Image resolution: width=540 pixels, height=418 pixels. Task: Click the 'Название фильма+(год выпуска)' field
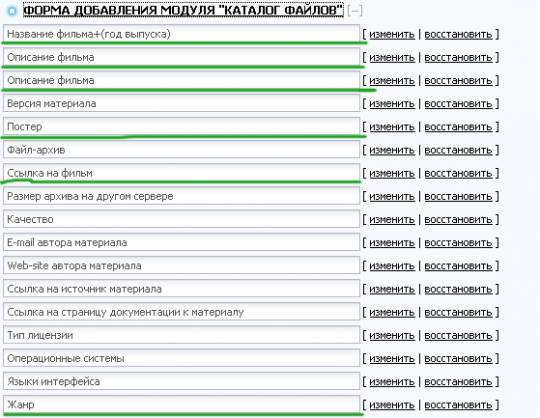coord(181,34)
